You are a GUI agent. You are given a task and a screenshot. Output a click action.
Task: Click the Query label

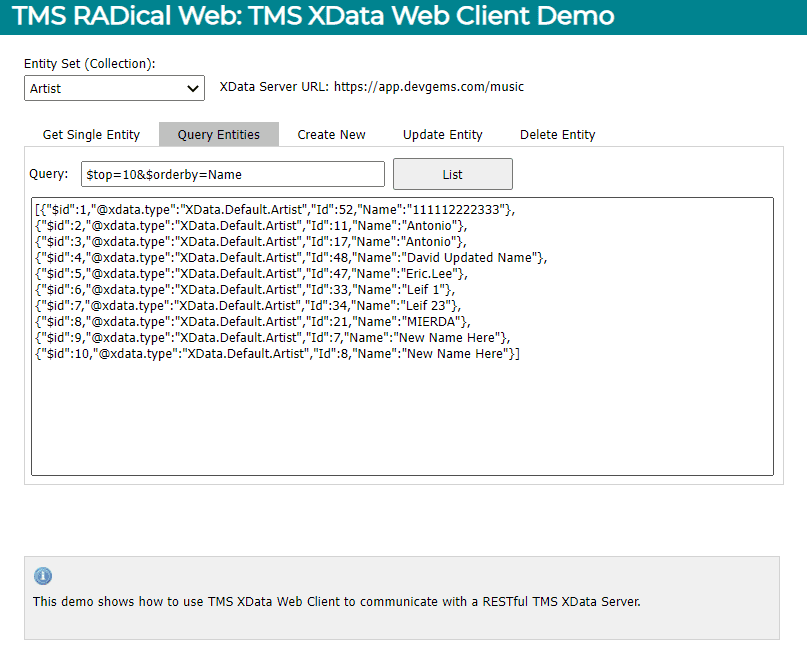click(49, 173)
